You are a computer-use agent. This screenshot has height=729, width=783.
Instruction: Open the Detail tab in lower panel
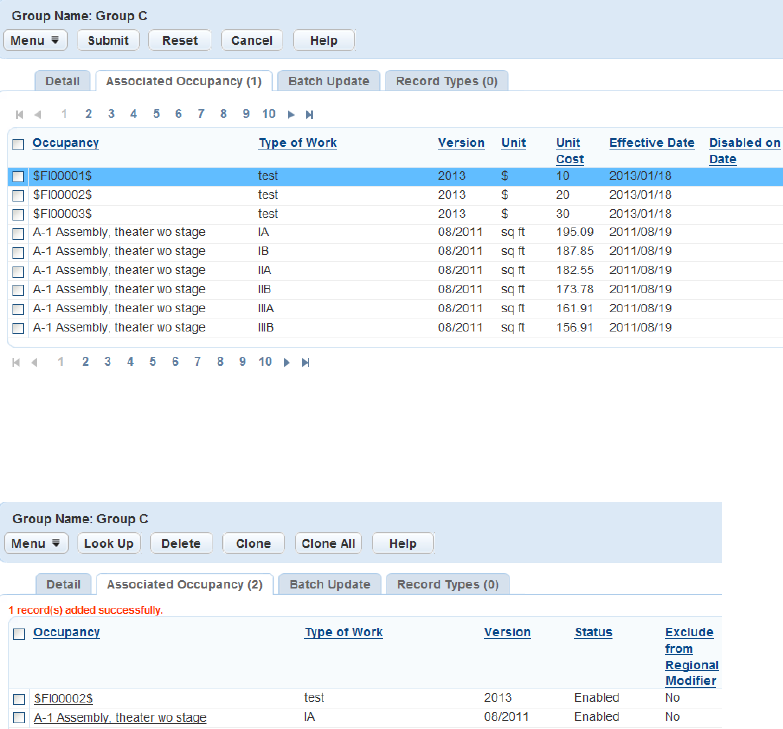(63, 584)
